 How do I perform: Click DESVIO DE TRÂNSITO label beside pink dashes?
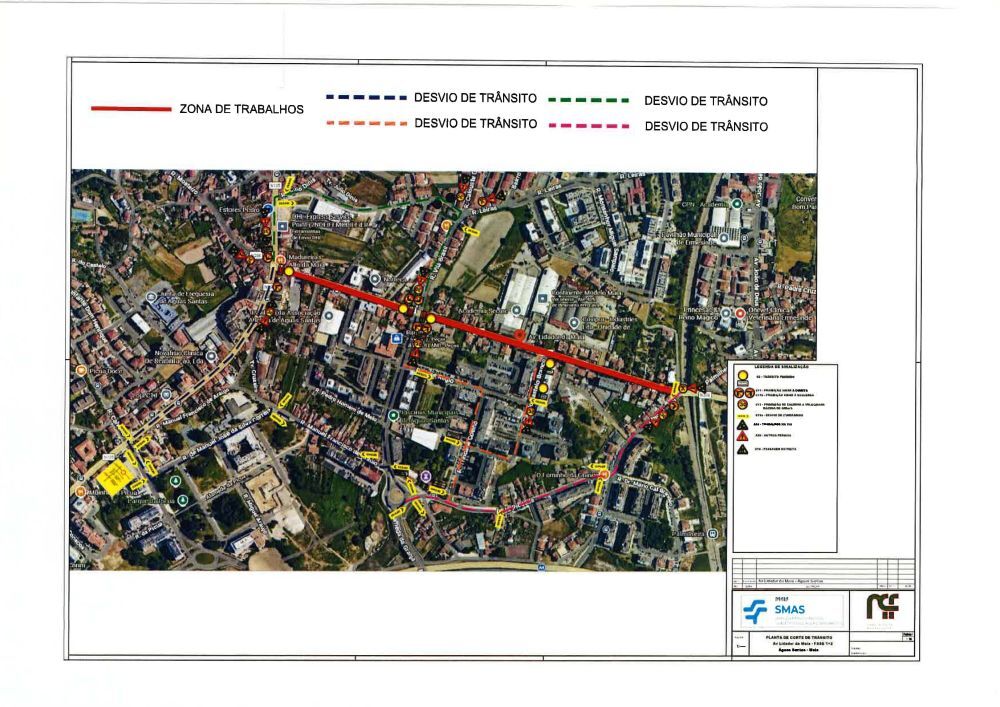point(706,126)
